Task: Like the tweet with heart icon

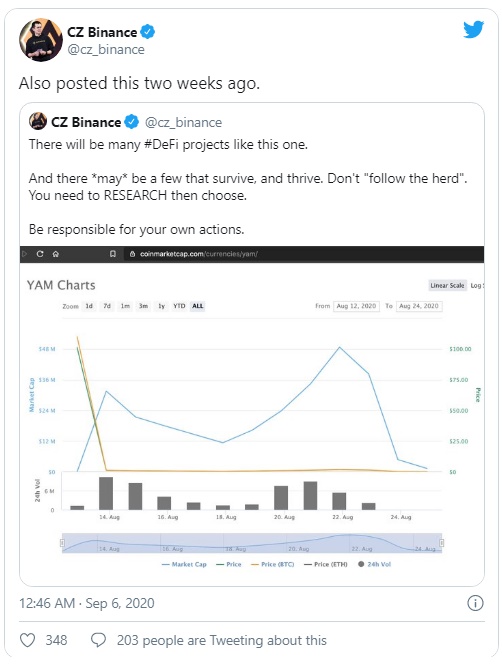Action: click(28, 640)
